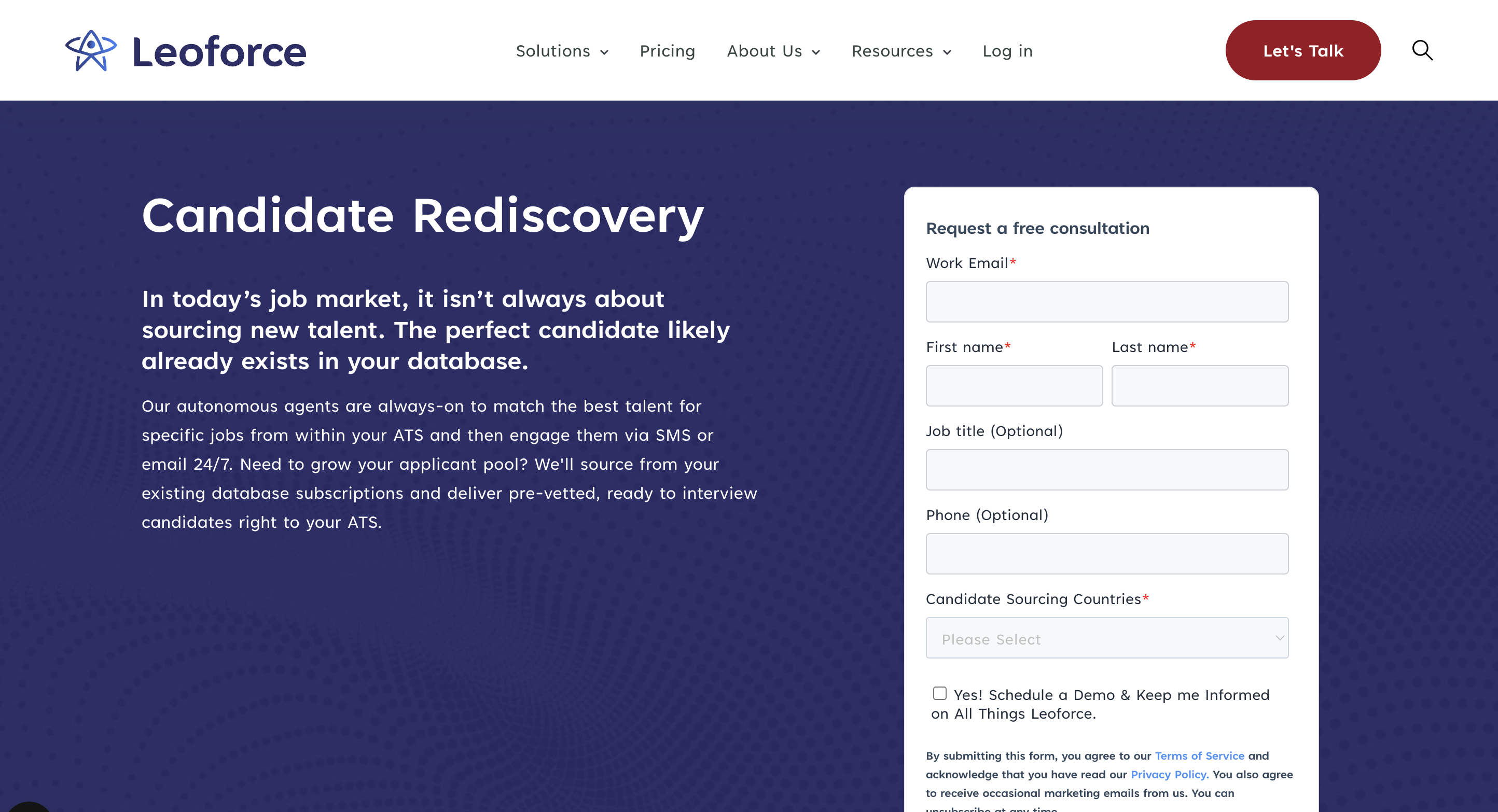Image resolution: width=1498 pixels, height=812 pixels.
Task: Click the Phone (Optional) input field
Action: (x=1106, y=553)
